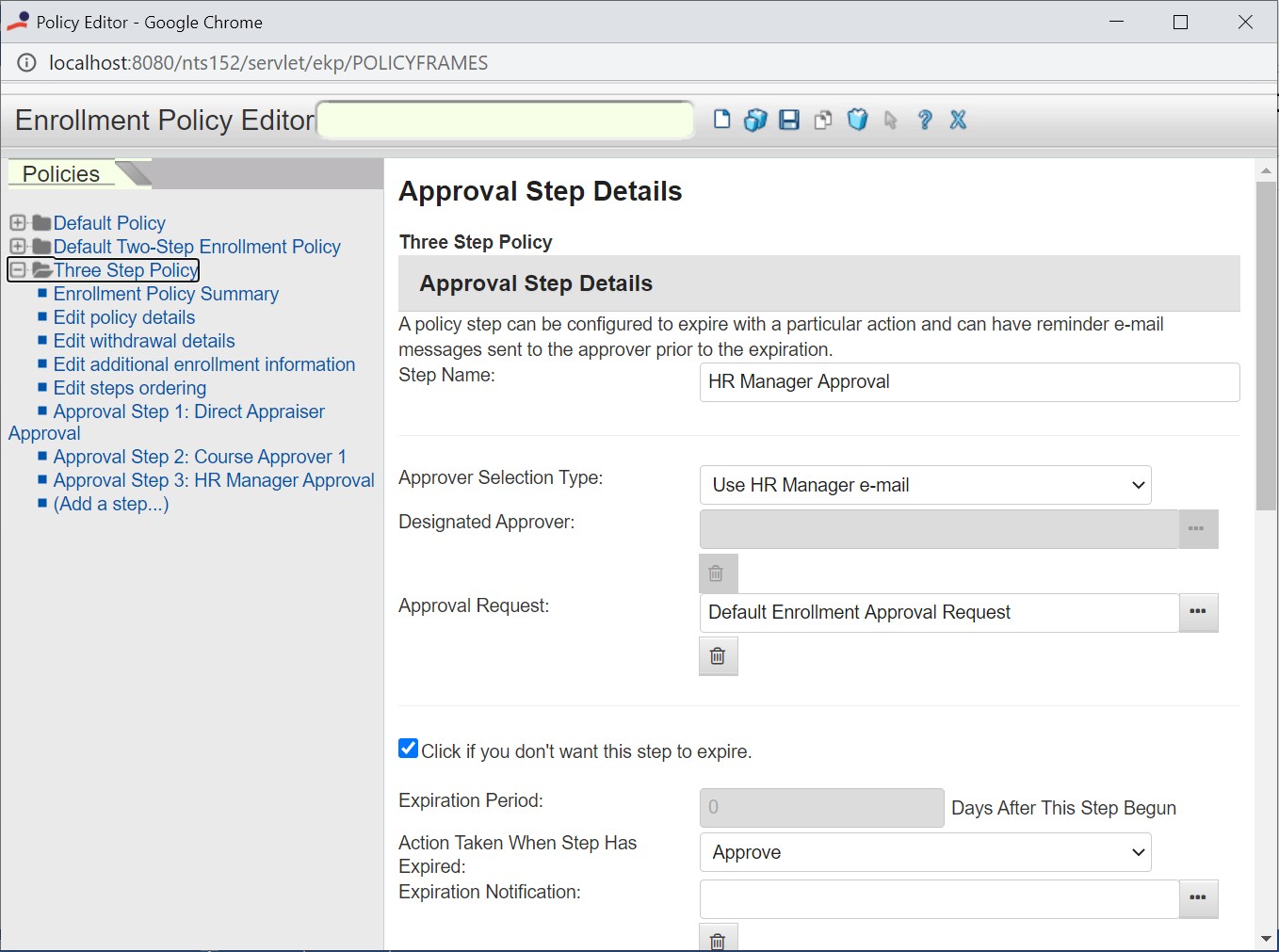Maximize the Policy Editor Chrome window
1279x952 pixels.
coord(1180,22)
